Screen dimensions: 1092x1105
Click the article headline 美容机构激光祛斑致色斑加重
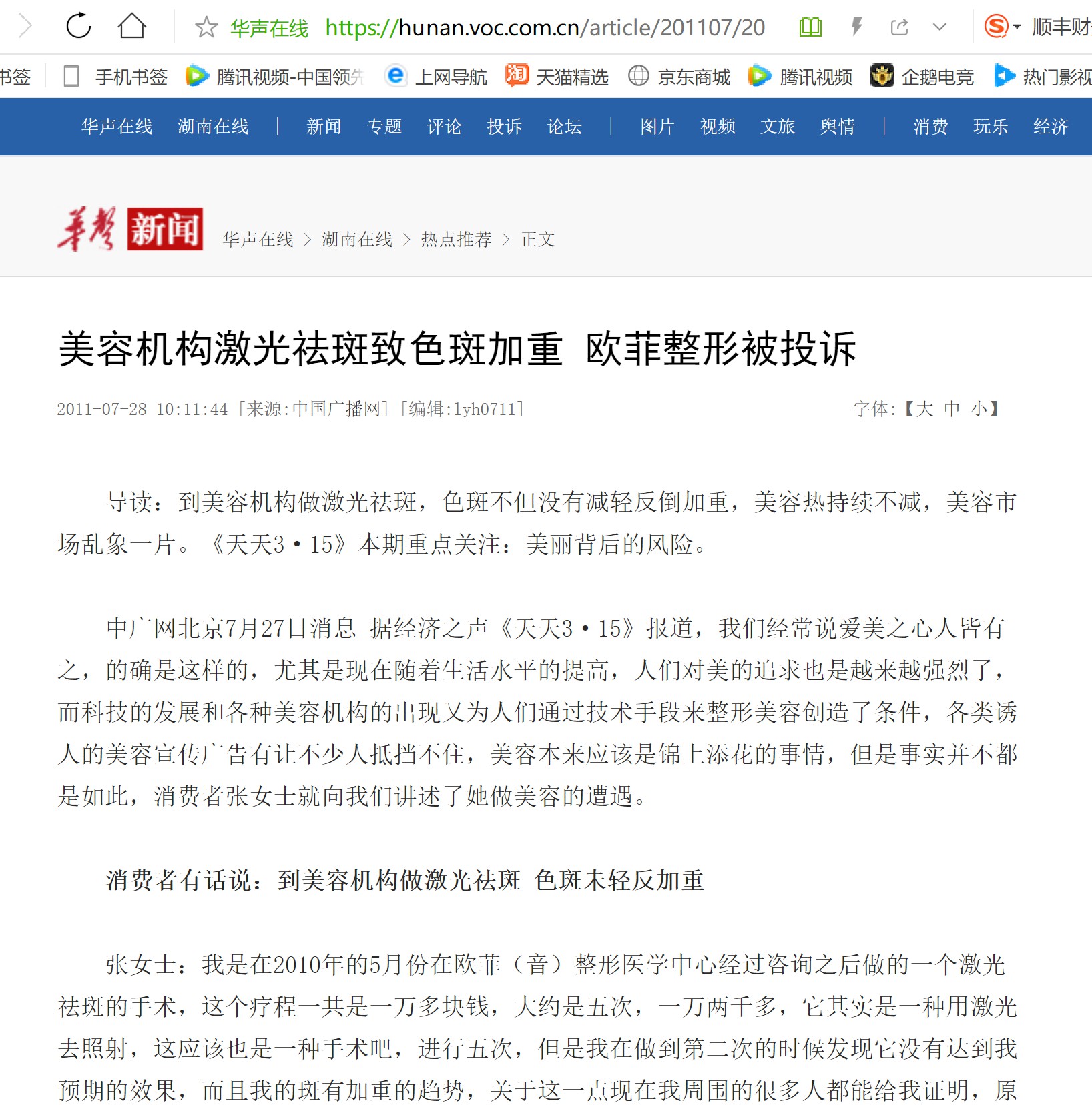coord(310,349)
